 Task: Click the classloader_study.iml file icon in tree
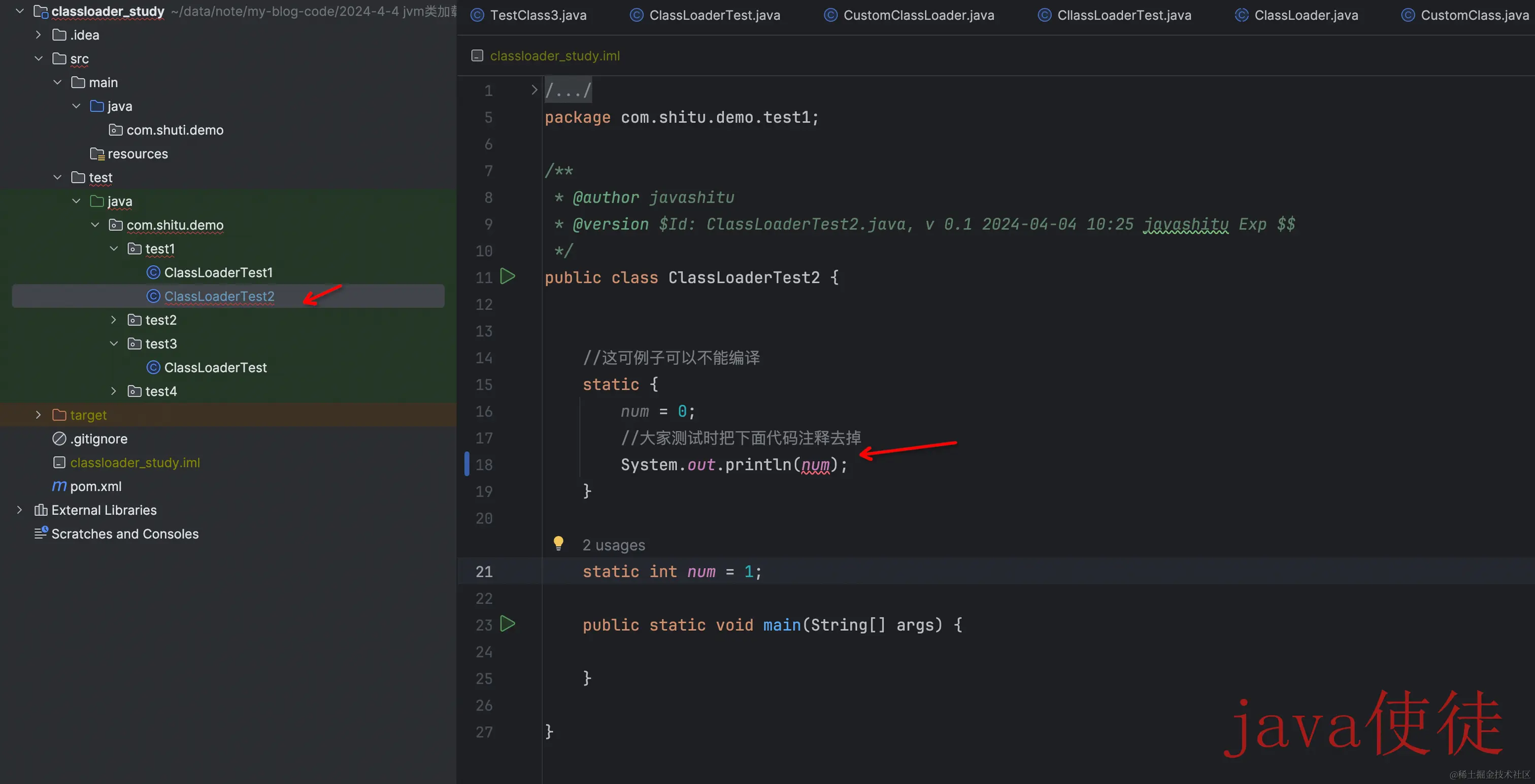pos(59,462)
